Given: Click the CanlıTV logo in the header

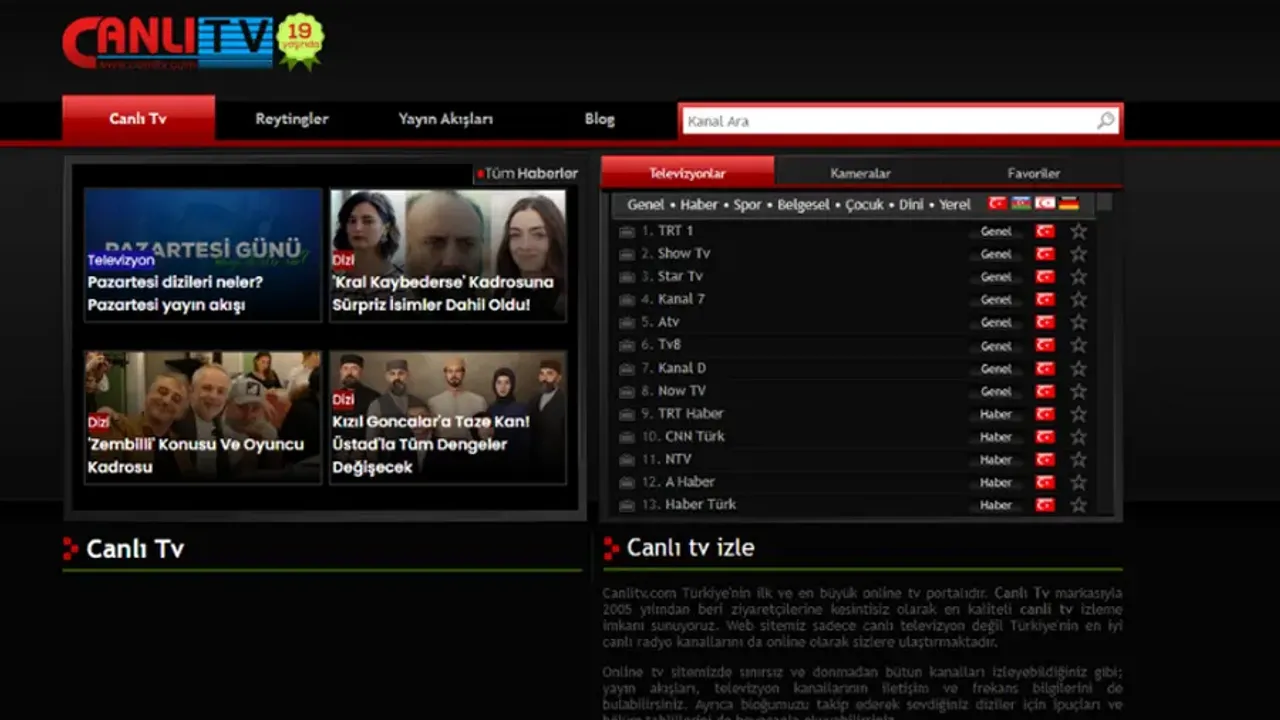Looking at the screenshot, I should coord(168,42).
